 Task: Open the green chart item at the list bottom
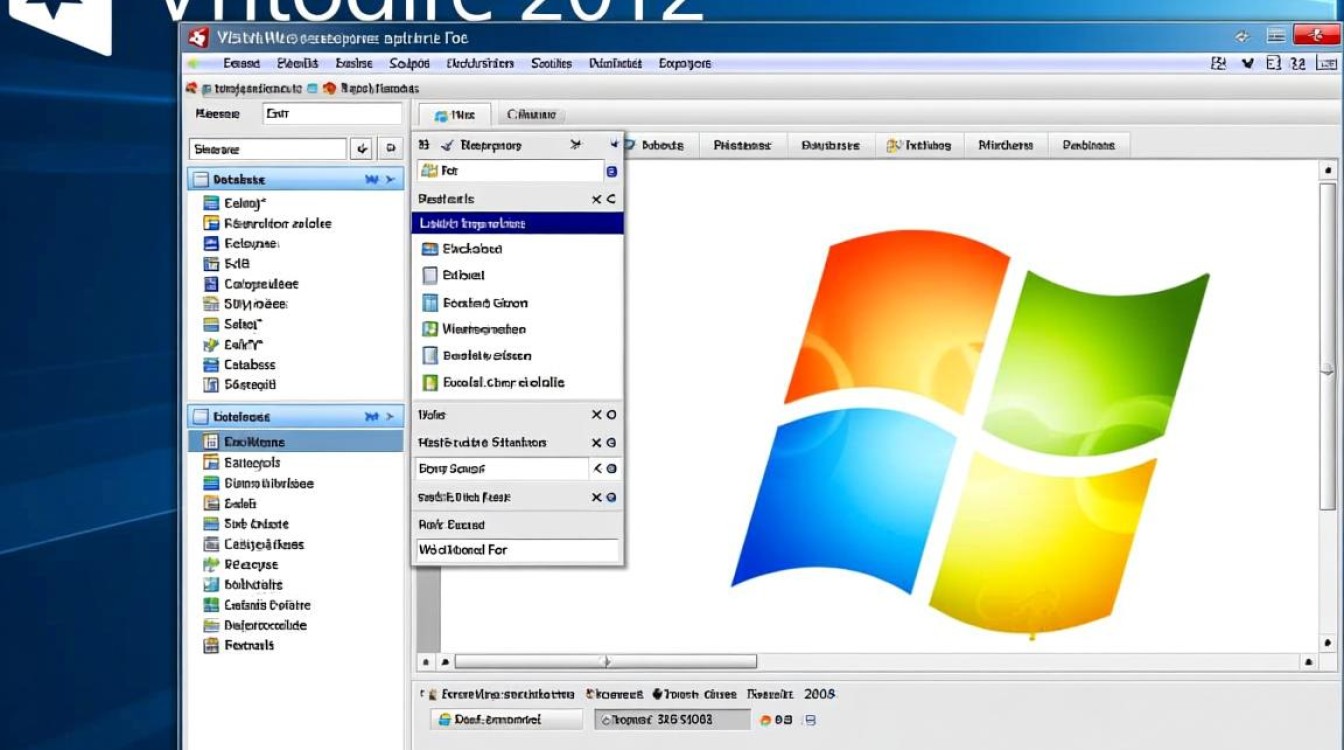click(x=500, y=382)
